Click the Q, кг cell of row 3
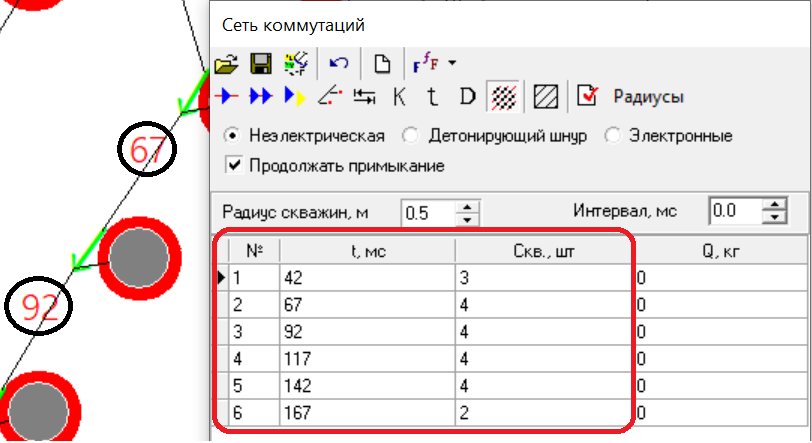This screenshot has width=812, height=443. (721, 332)
